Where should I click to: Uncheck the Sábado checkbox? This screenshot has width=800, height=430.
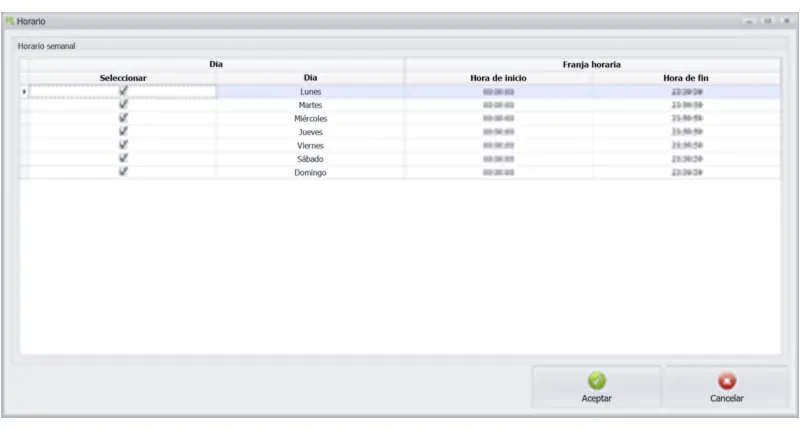[x=123, y=158]
